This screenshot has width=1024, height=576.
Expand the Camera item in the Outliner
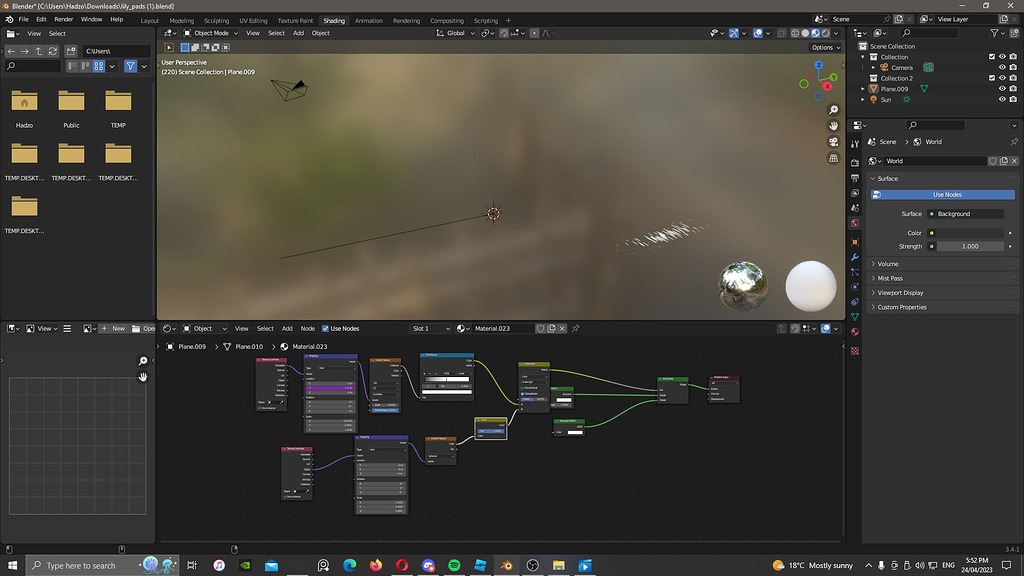click(x=874, y=67)
